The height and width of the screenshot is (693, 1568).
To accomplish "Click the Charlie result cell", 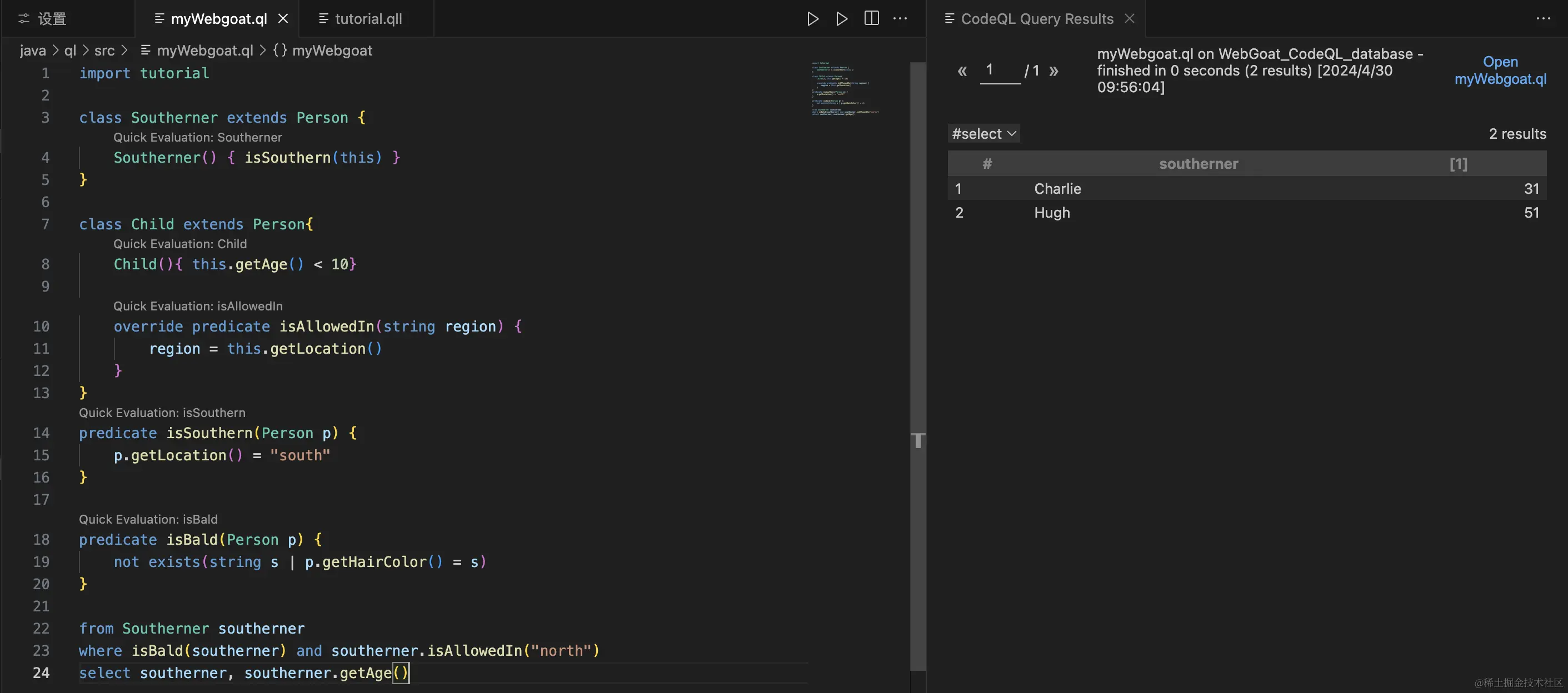I will [1058, 189].
